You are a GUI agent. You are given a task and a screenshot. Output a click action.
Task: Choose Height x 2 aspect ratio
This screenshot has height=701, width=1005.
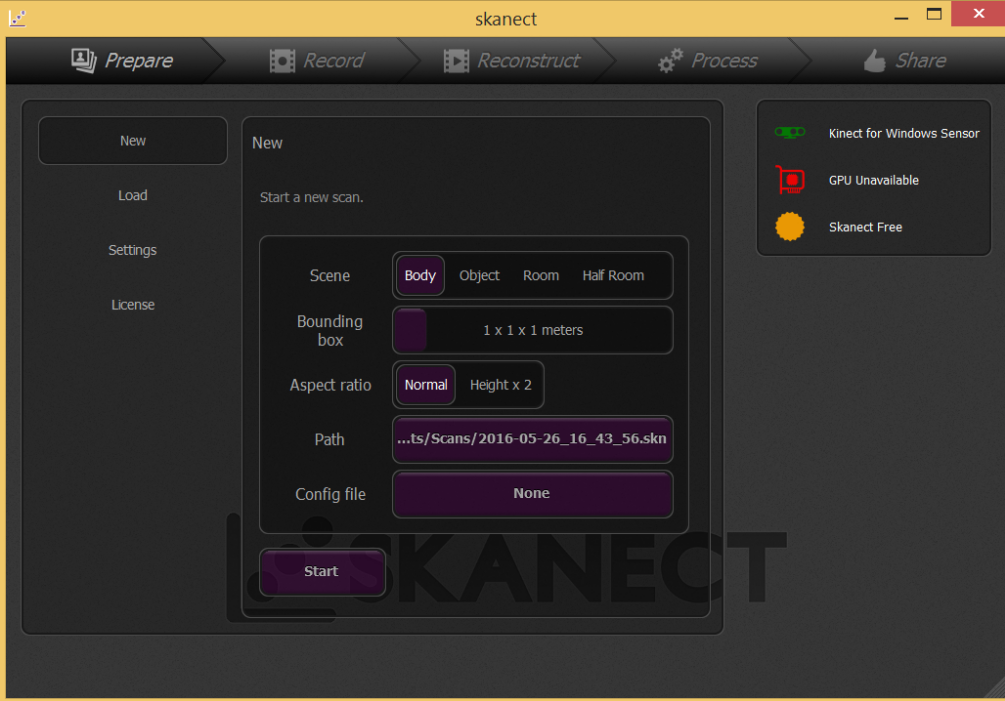pyautogui.click(x=501, y=385)
